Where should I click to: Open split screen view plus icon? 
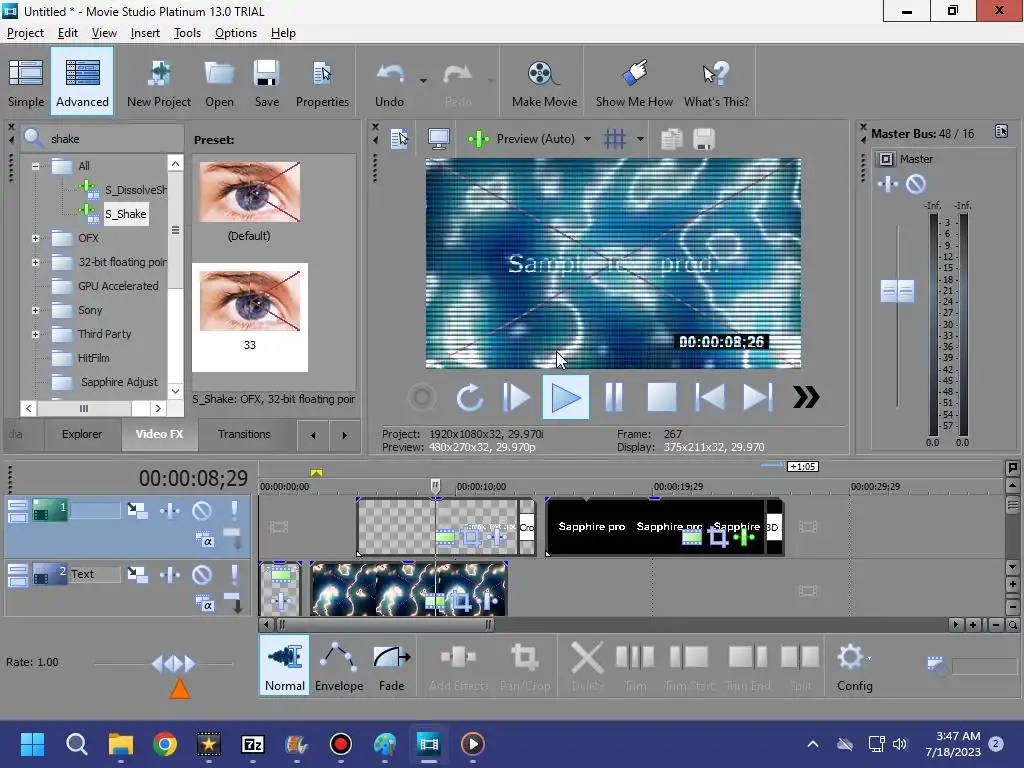(x=478, y=138)
